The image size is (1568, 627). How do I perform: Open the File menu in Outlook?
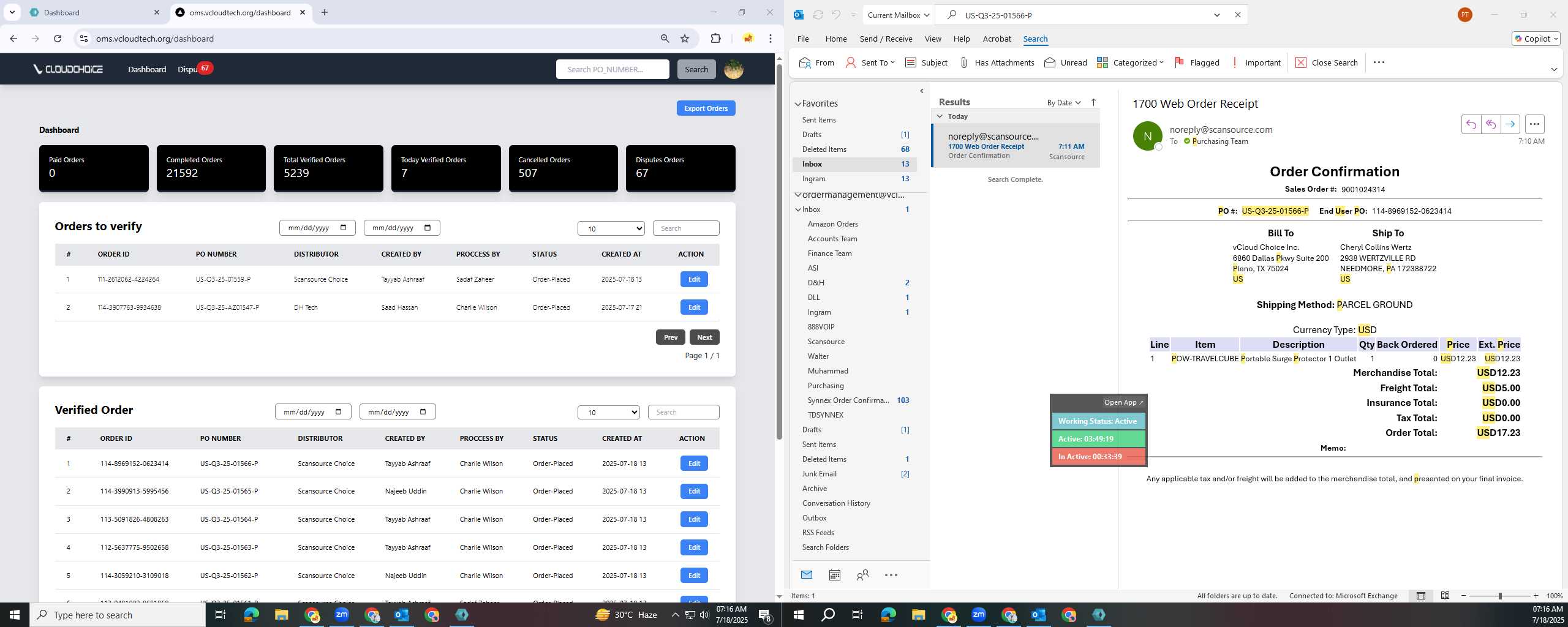point(802,39)
